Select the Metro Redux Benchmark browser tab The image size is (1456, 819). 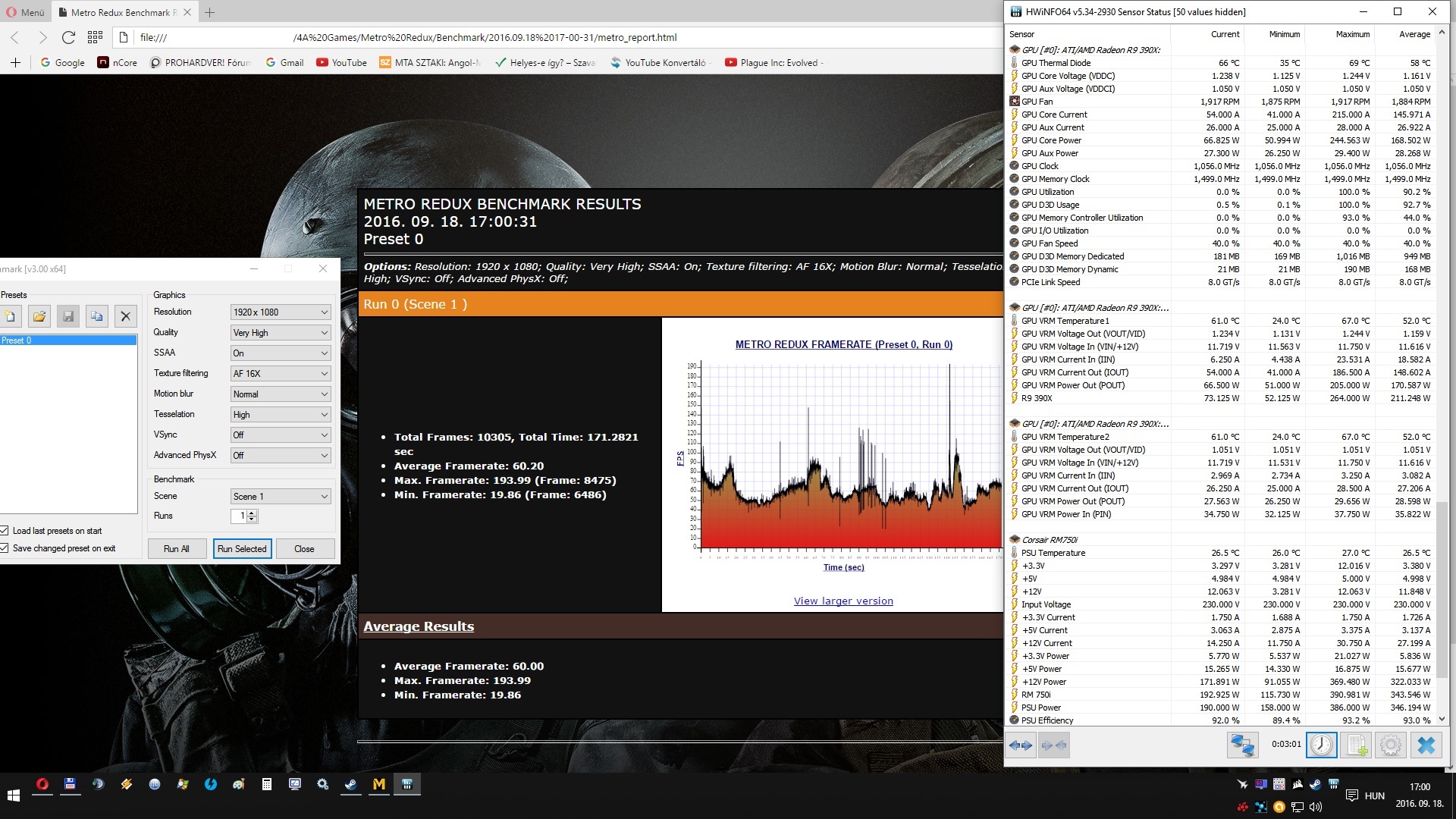[125, 12]
